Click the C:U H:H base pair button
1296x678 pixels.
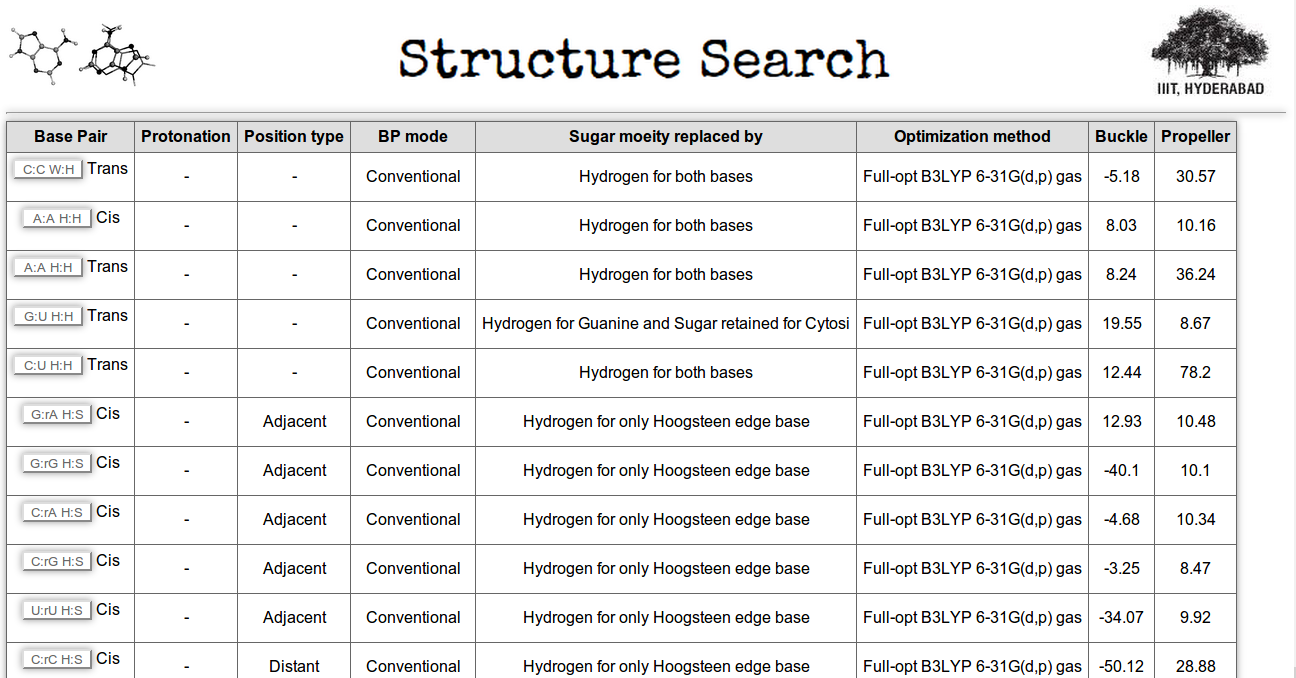click(48, 365)
